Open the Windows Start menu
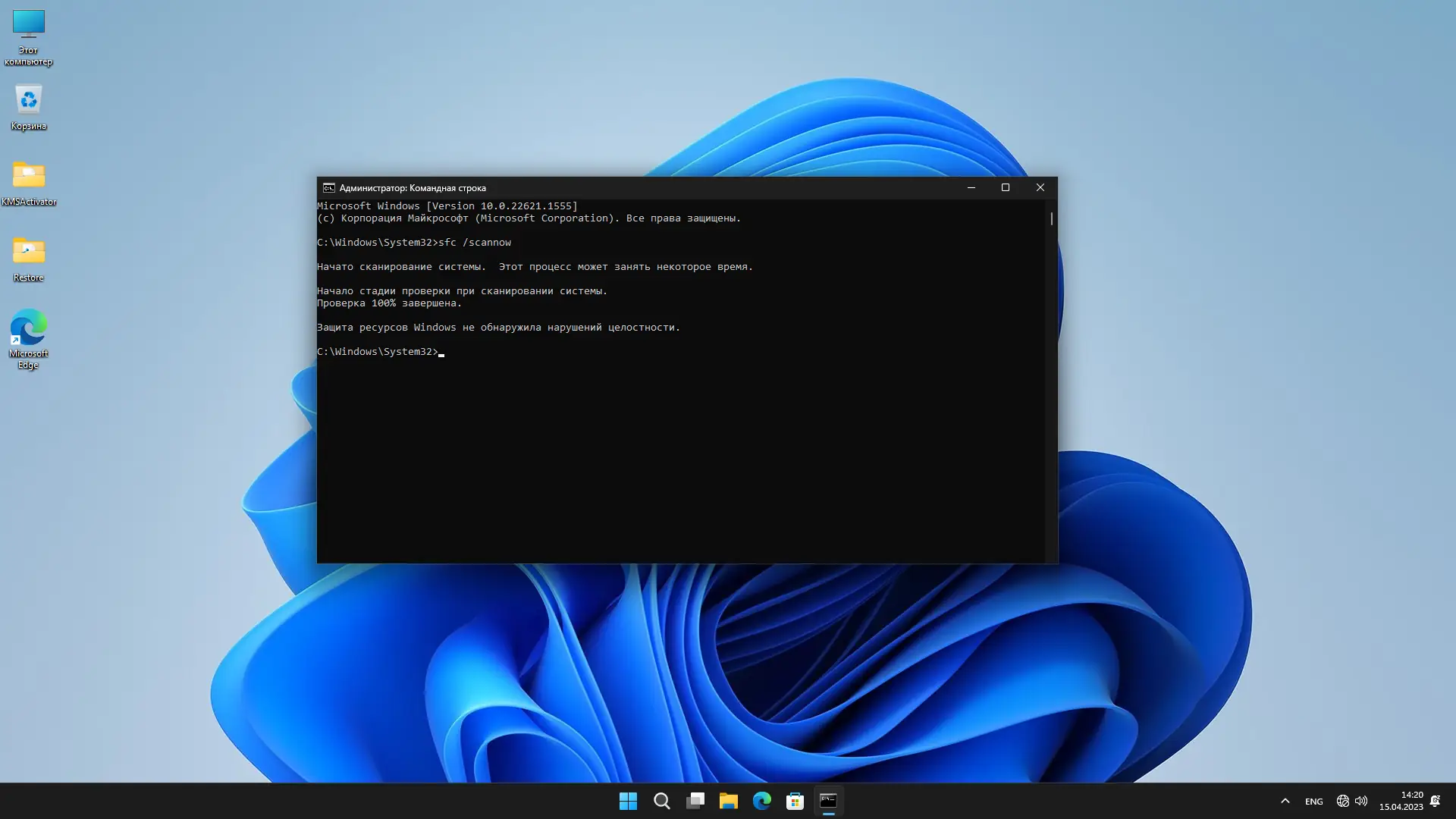The height and width of the screenshot is (819, 1456). pos(628,801)
